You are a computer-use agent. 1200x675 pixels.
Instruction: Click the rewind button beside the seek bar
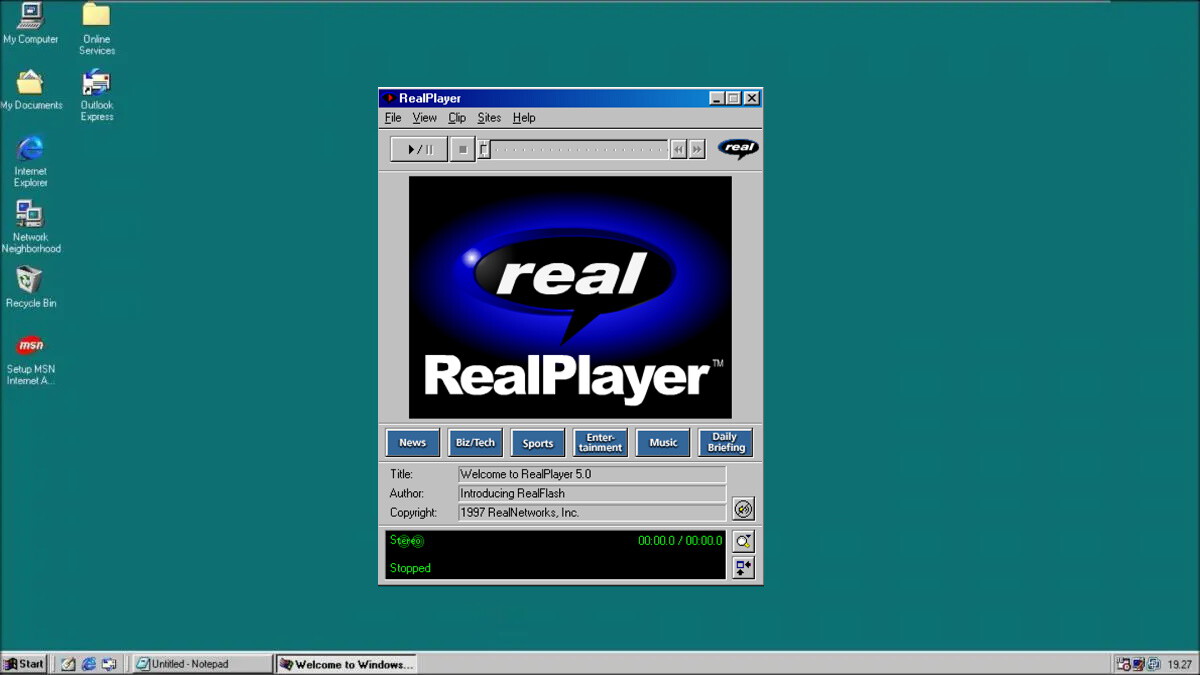(x=678, y=149)
